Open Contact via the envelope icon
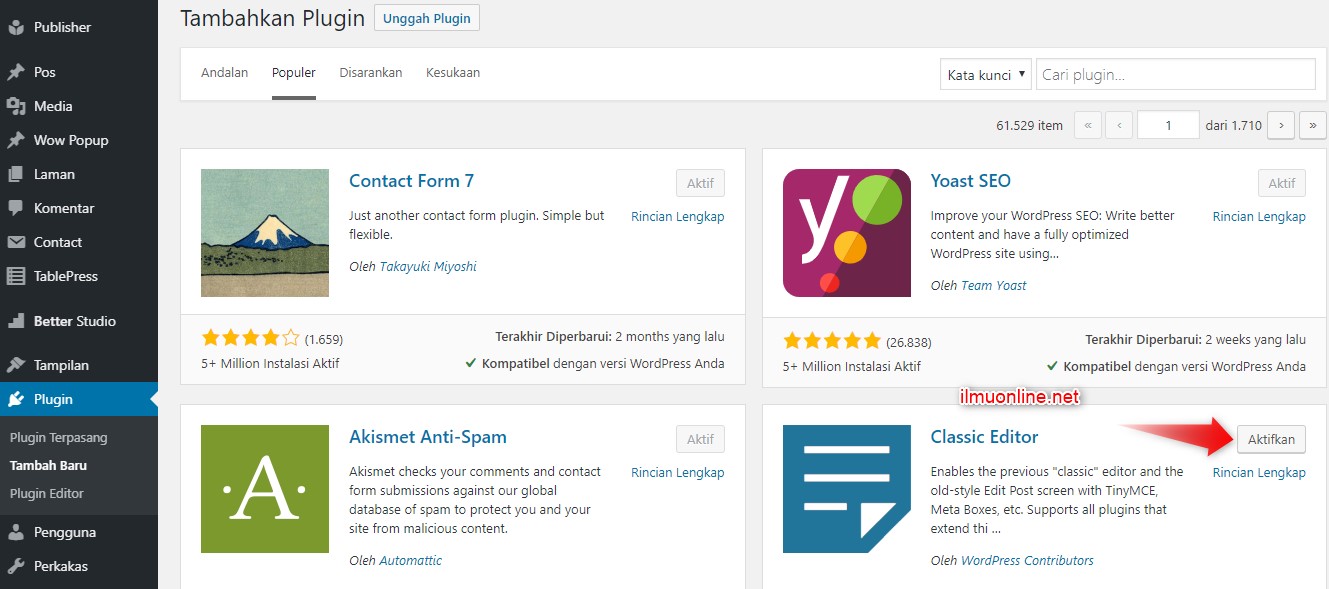The height and width of the screenshot is (589, 1329). click(16, 242)
